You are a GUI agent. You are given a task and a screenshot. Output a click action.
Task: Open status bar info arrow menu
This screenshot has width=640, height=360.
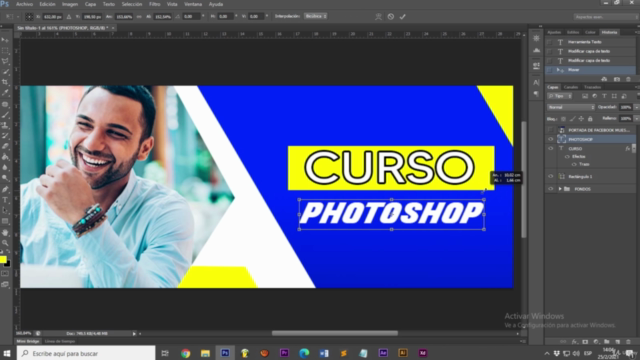134,334
